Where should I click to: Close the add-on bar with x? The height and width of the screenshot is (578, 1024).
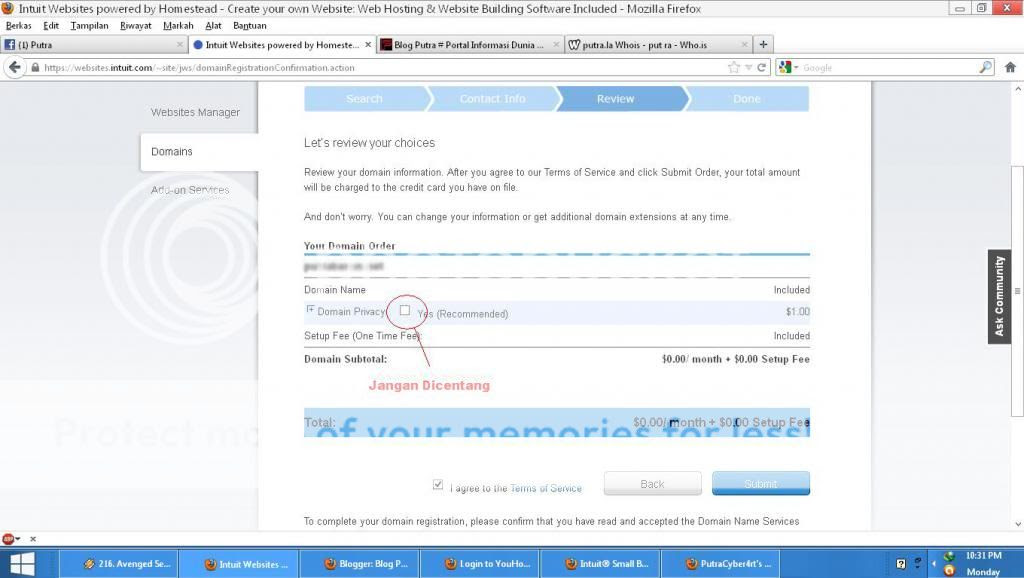click(x=33, y=539)
